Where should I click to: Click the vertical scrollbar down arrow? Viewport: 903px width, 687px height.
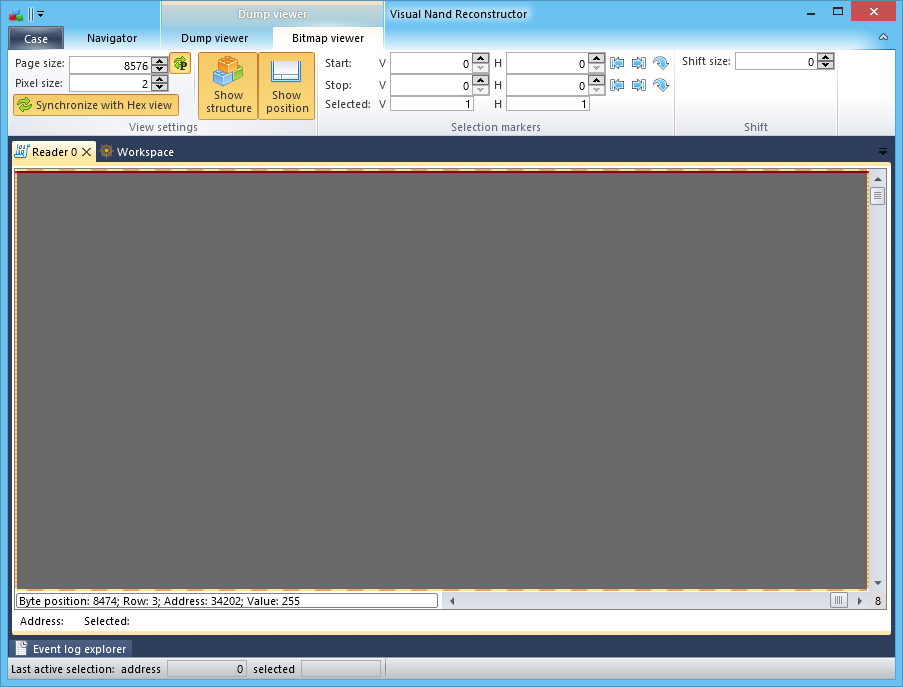tap(878, 583)
